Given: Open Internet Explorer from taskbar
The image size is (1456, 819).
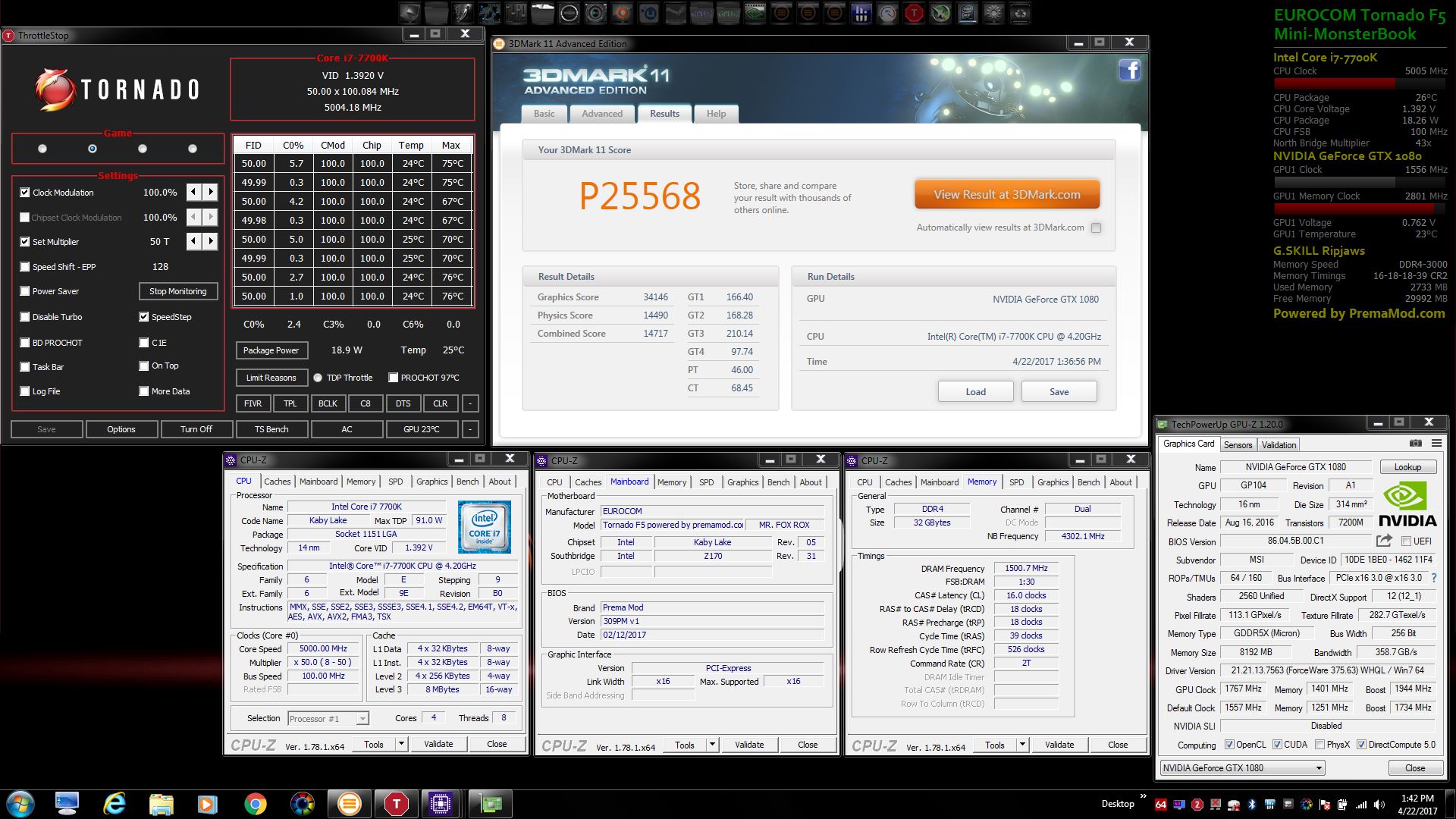Looking at the screenshot, I should pos(115,803).
